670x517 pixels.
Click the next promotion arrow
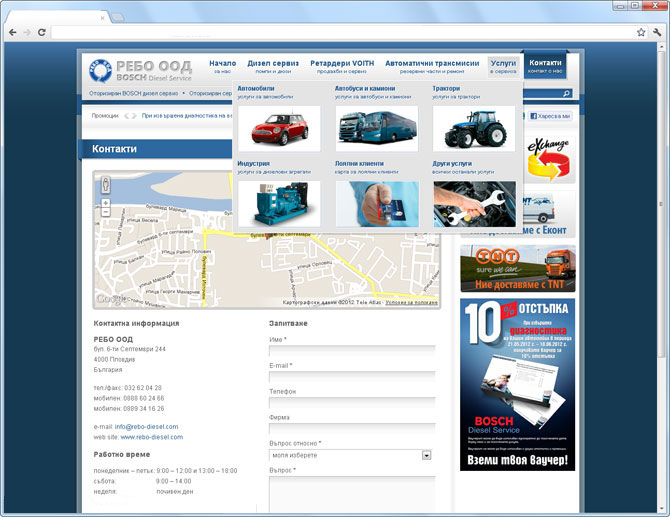(x=134, y=116)
